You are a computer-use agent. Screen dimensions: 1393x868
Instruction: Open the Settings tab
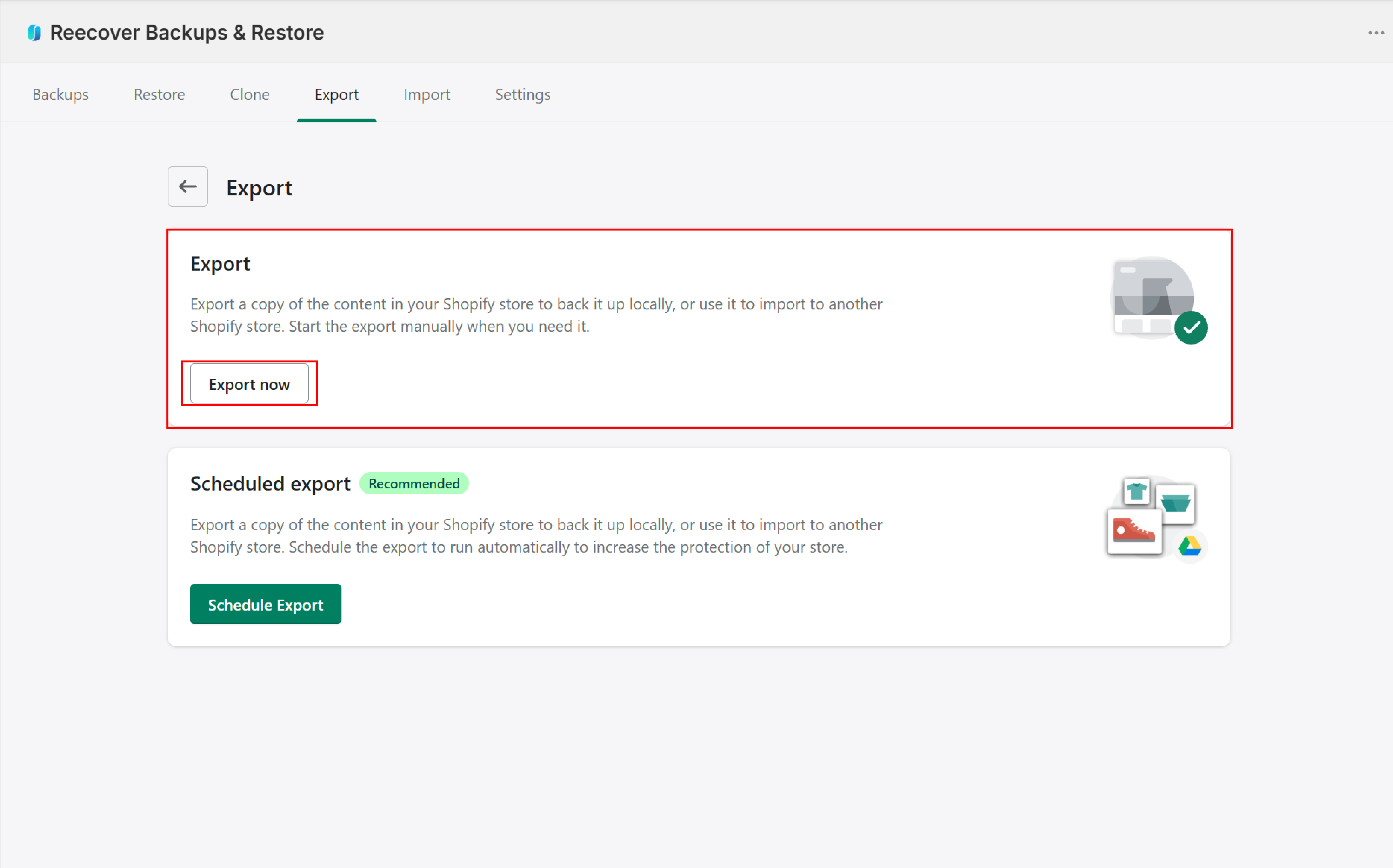523,94
